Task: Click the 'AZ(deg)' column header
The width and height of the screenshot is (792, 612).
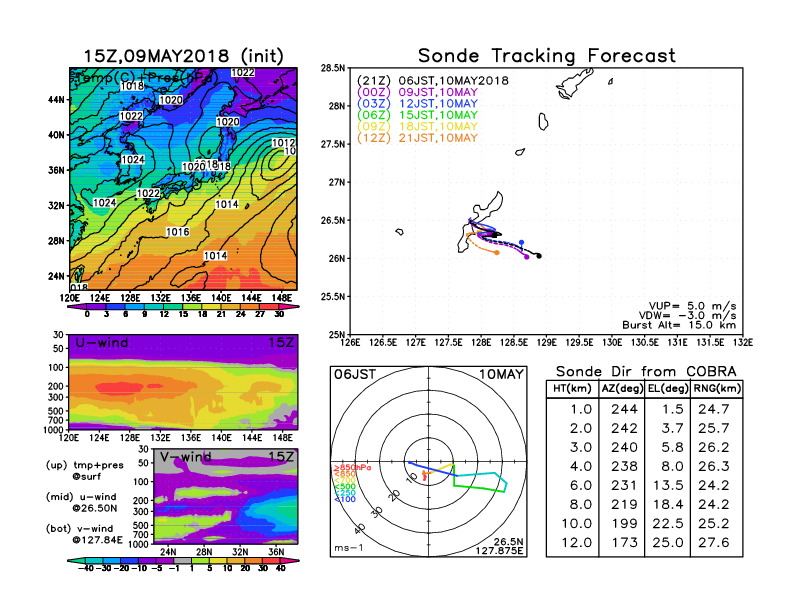Action: pyautogui.click(x=622, y=389)
